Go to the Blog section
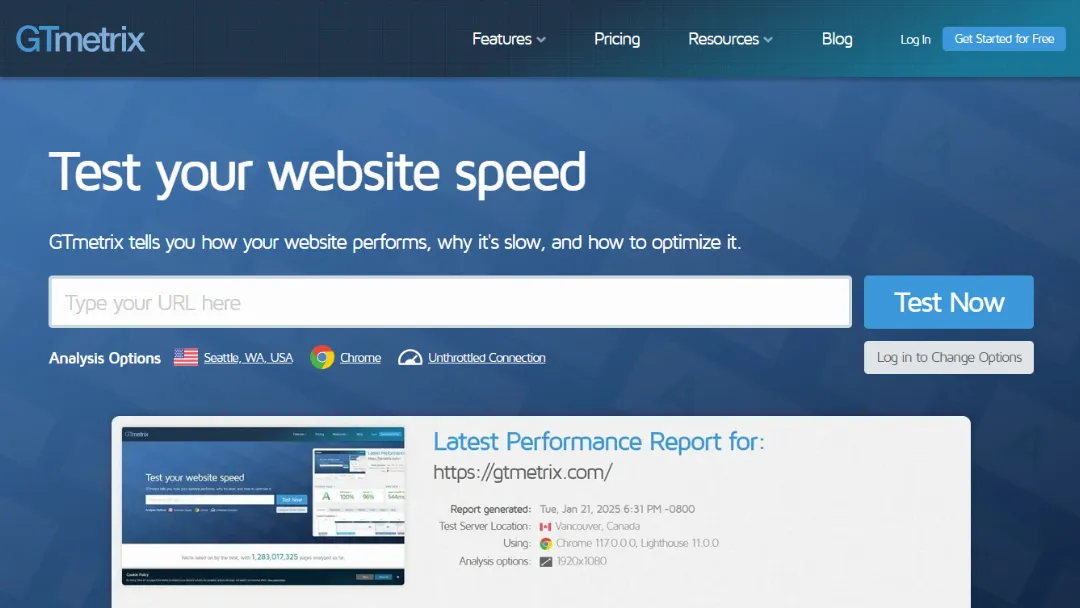Viewport: 1080px width, 608px height. pyautogui.click(x=837, y=38)
